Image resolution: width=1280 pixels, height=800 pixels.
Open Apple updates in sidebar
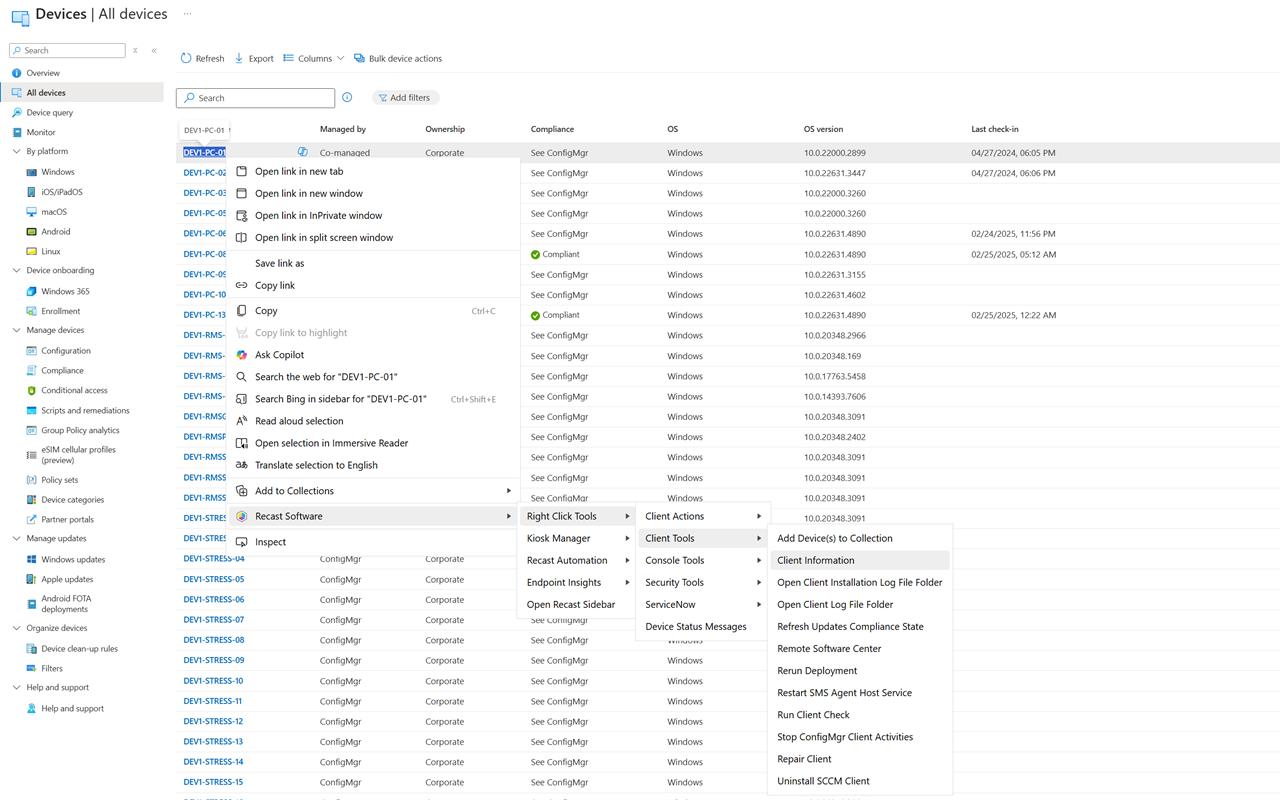(x=67, y=579)
